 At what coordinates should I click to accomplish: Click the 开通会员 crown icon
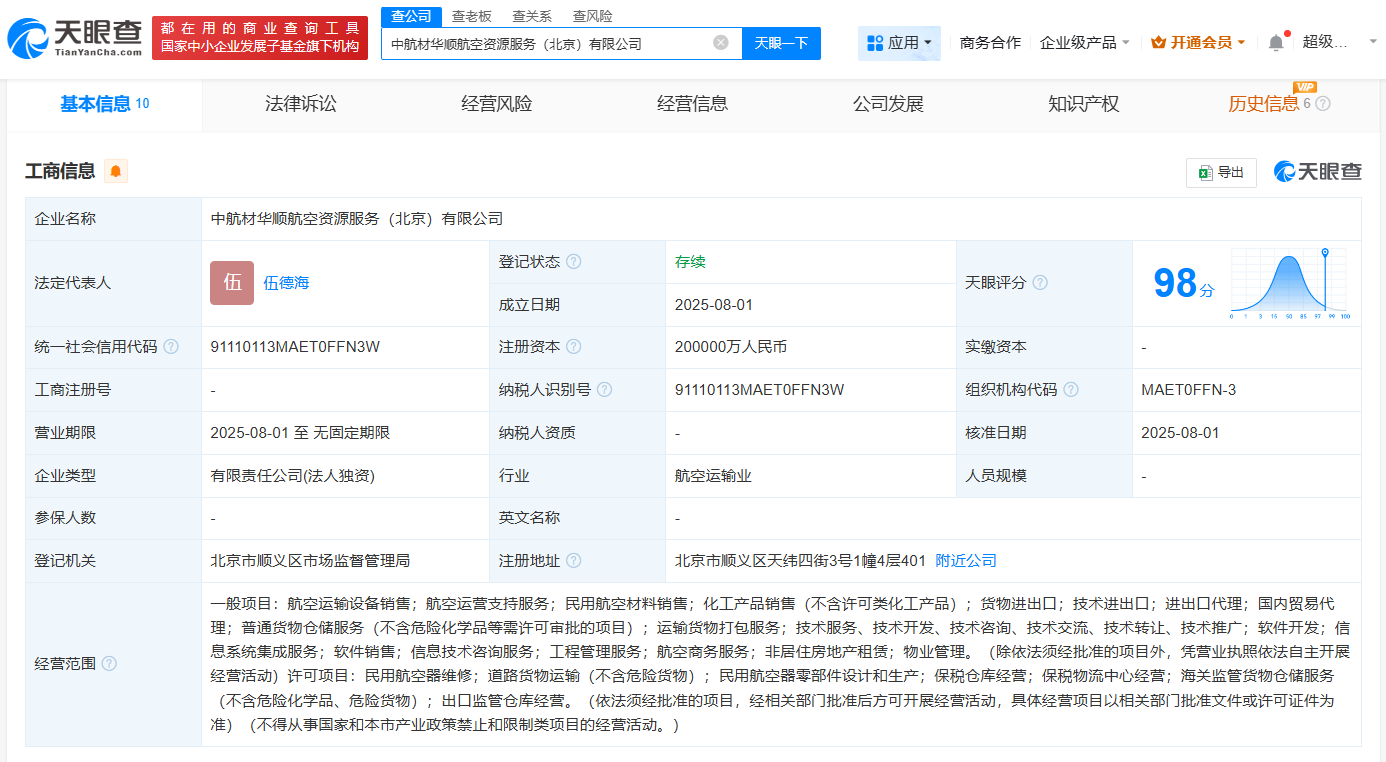point(1158,43)
